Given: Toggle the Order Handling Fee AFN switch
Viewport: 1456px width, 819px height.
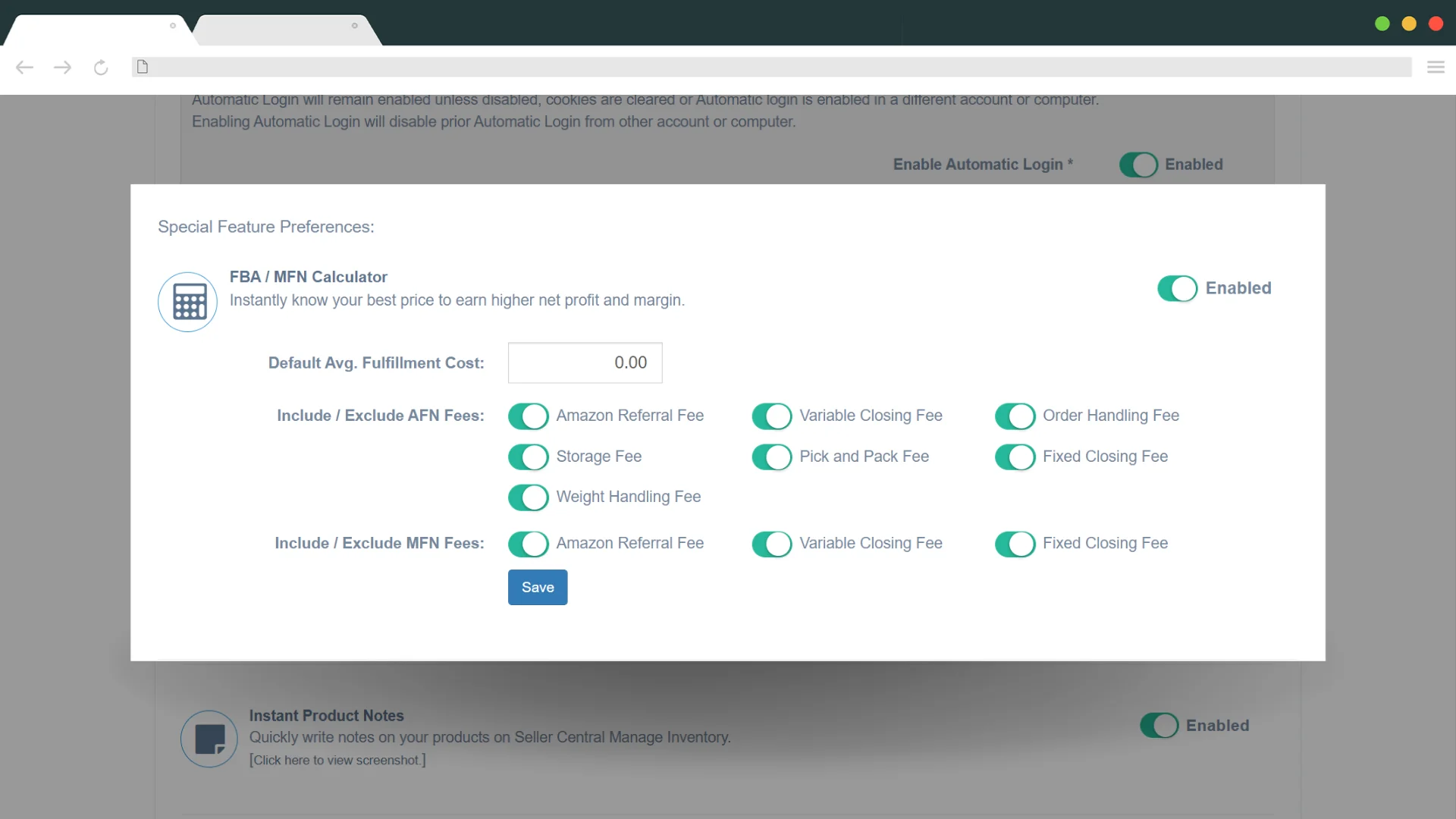Looking at the screenshot, I should [x=1013, y=415].
